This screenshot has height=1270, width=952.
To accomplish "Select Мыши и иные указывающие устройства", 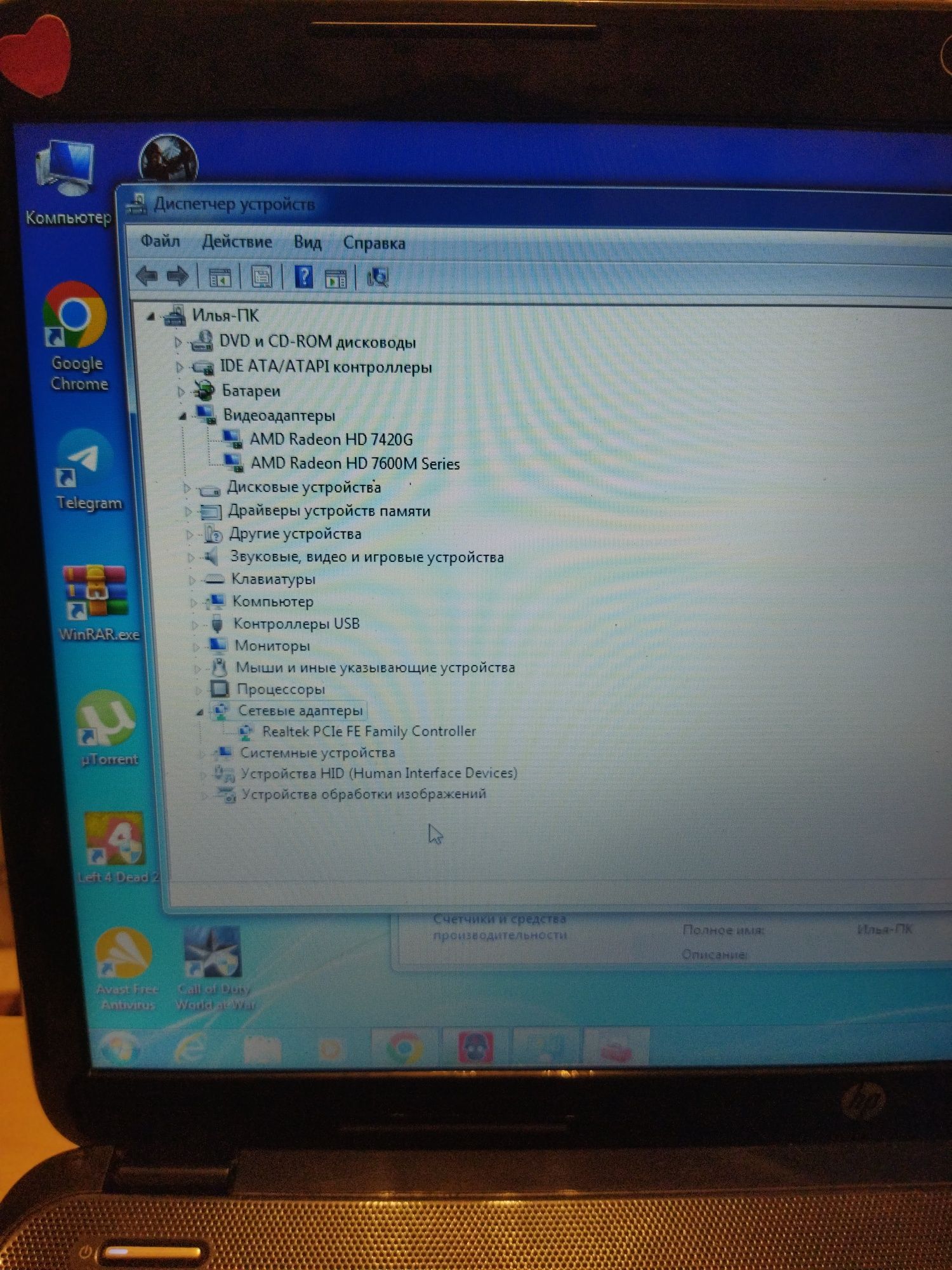I will (375, 667).
